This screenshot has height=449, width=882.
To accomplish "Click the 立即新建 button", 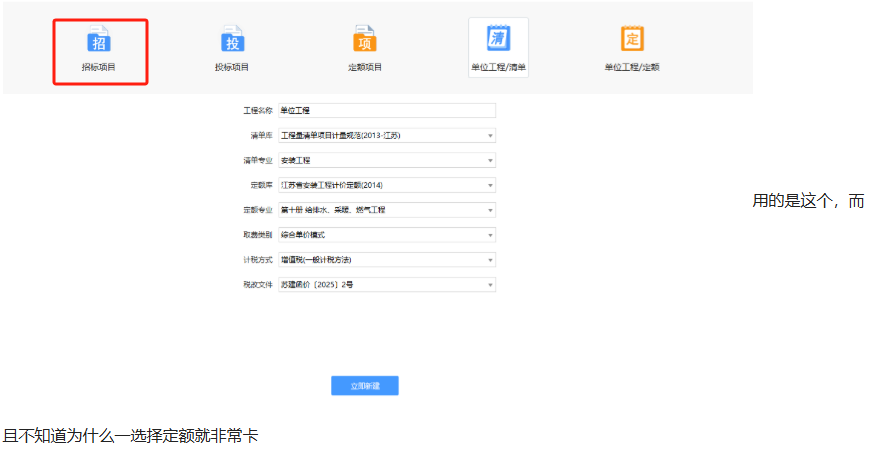I will coord(365,386).
